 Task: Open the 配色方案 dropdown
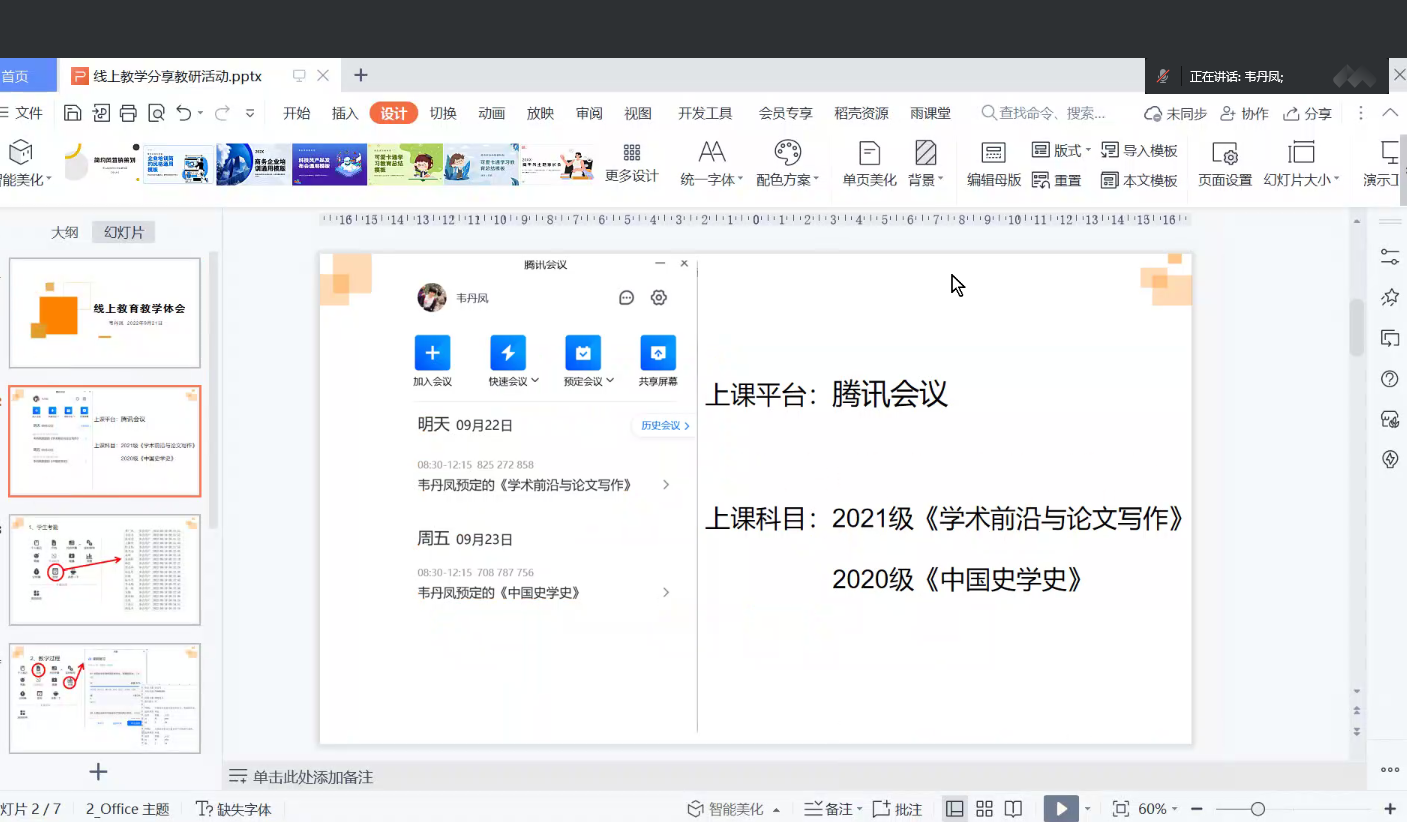(816, 181)
